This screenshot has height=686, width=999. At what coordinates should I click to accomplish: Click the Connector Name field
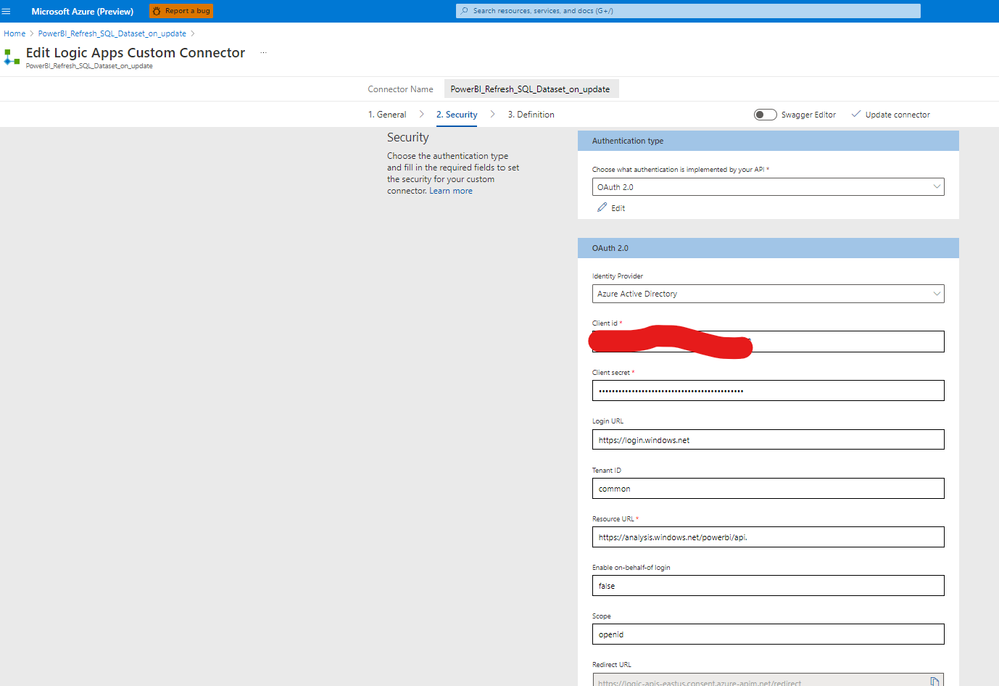[531, 89]
